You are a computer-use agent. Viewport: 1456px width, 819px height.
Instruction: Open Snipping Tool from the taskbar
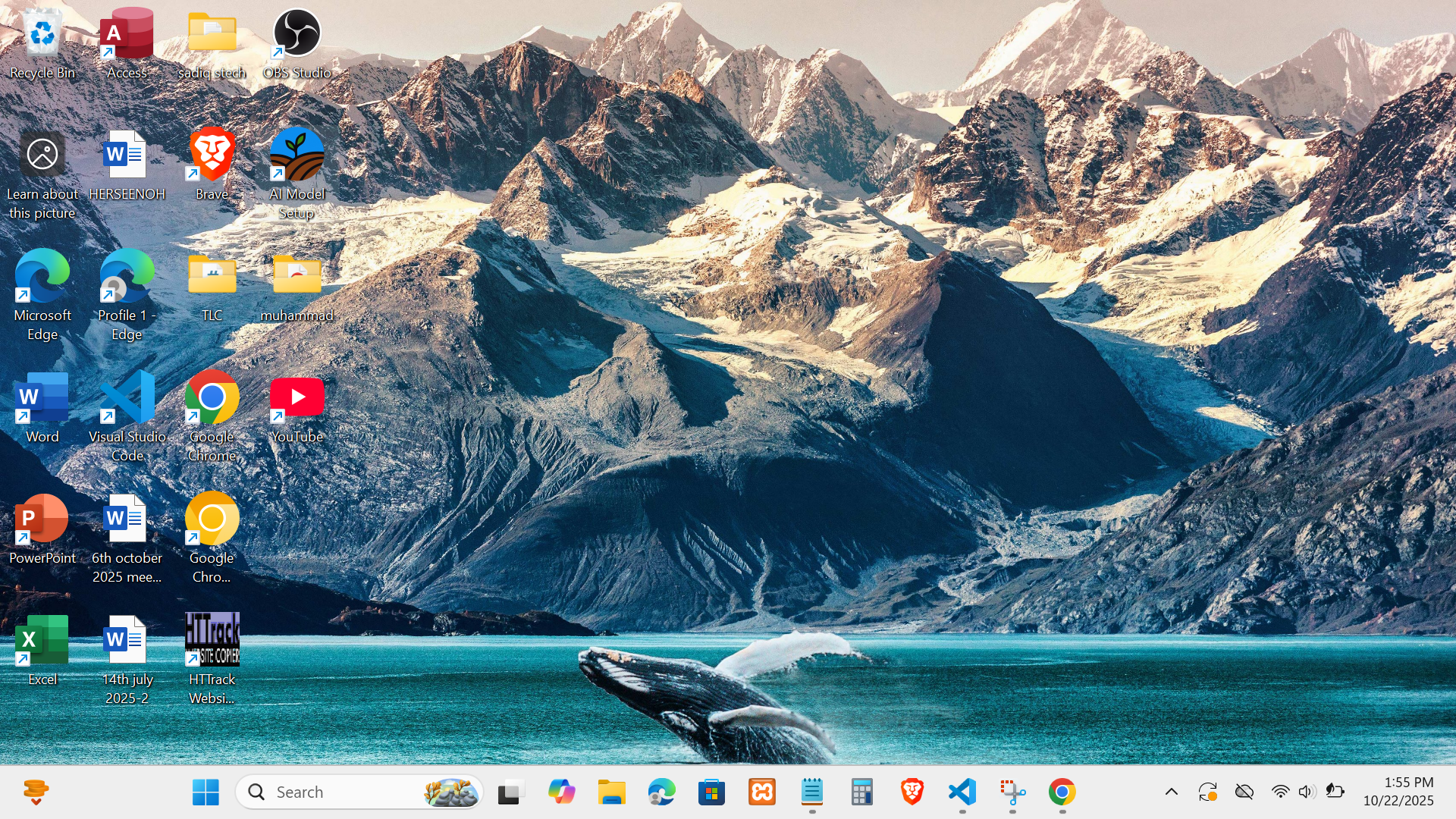click(x=1012, y=792)
